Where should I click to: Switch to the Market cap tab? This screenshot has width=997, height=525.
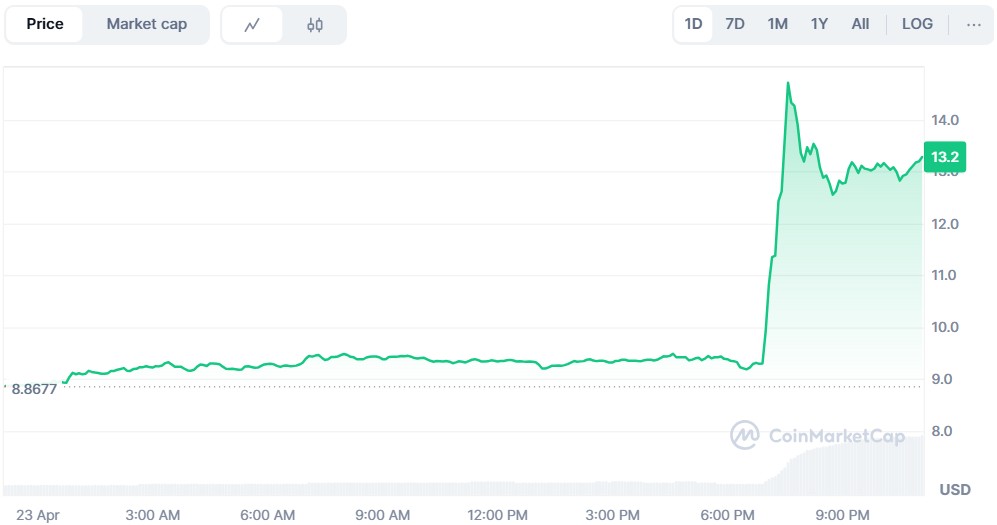146,24
